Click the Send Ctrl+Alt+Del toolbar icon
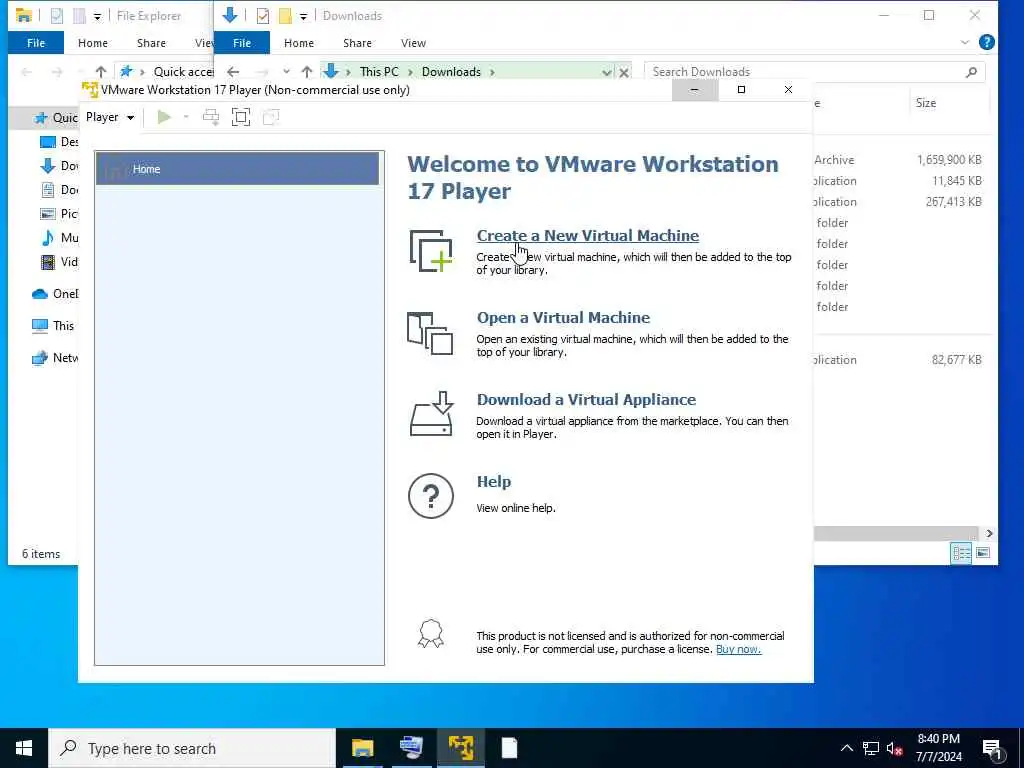This screenshot has height=768, width=1024. point(211,118)
